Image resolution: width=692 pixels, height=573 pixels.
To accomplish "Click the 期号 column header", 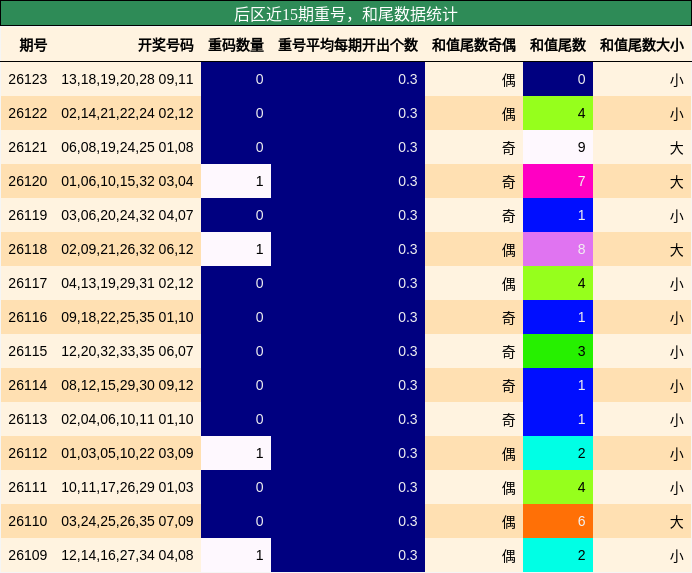I will tap(33, 45).
